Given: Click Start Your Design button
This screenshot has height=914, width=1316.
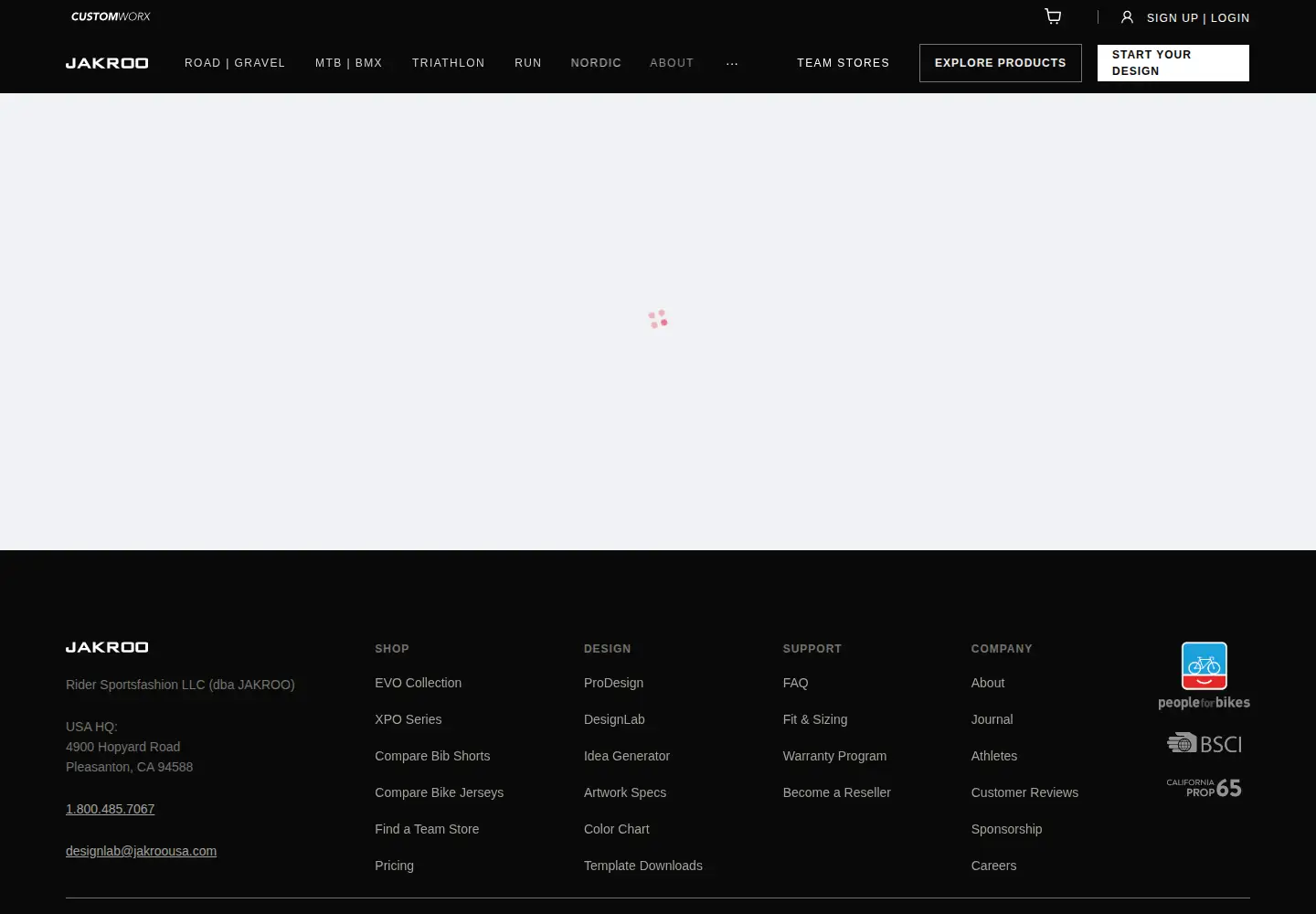Looking at the screenshot, I should click(1173, 63).
